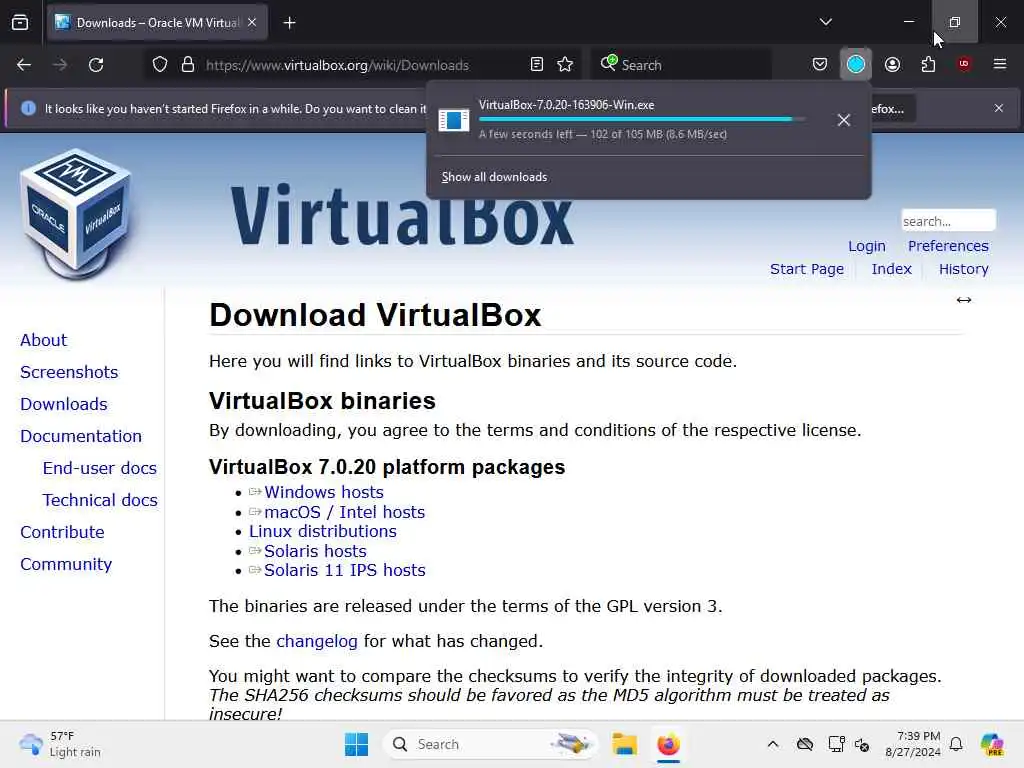Open Downloads in the sidebar

pyautogui.click(x=64, y=404)
